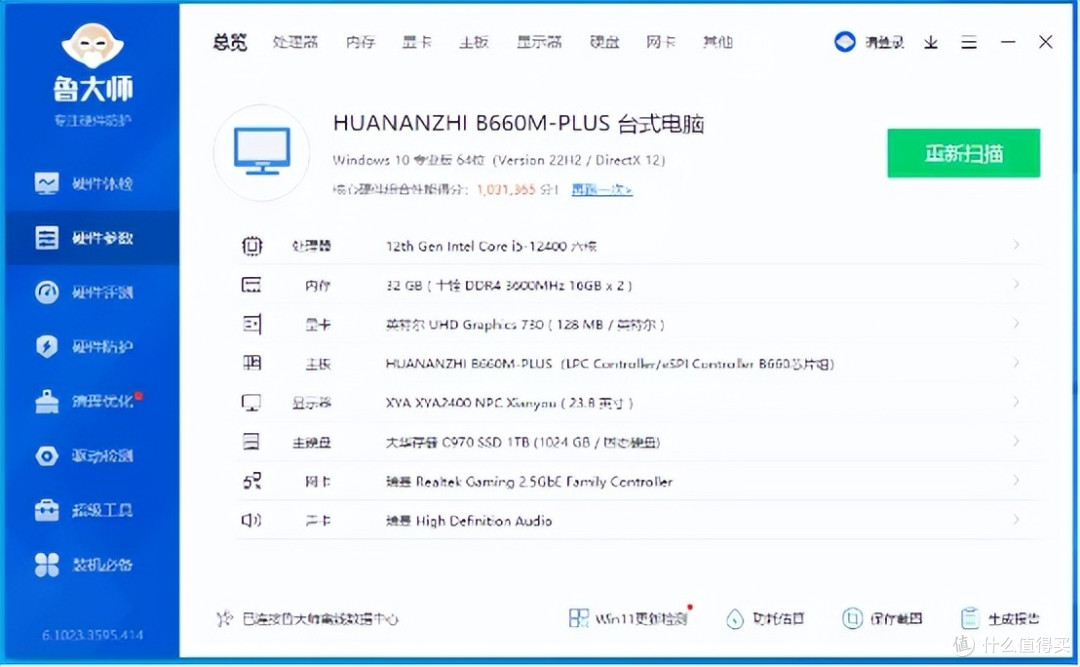Expand the 主硬盘 row chevron
Screen dimensions: 1080x667
pyautogui.click(x=1016, y=441)
